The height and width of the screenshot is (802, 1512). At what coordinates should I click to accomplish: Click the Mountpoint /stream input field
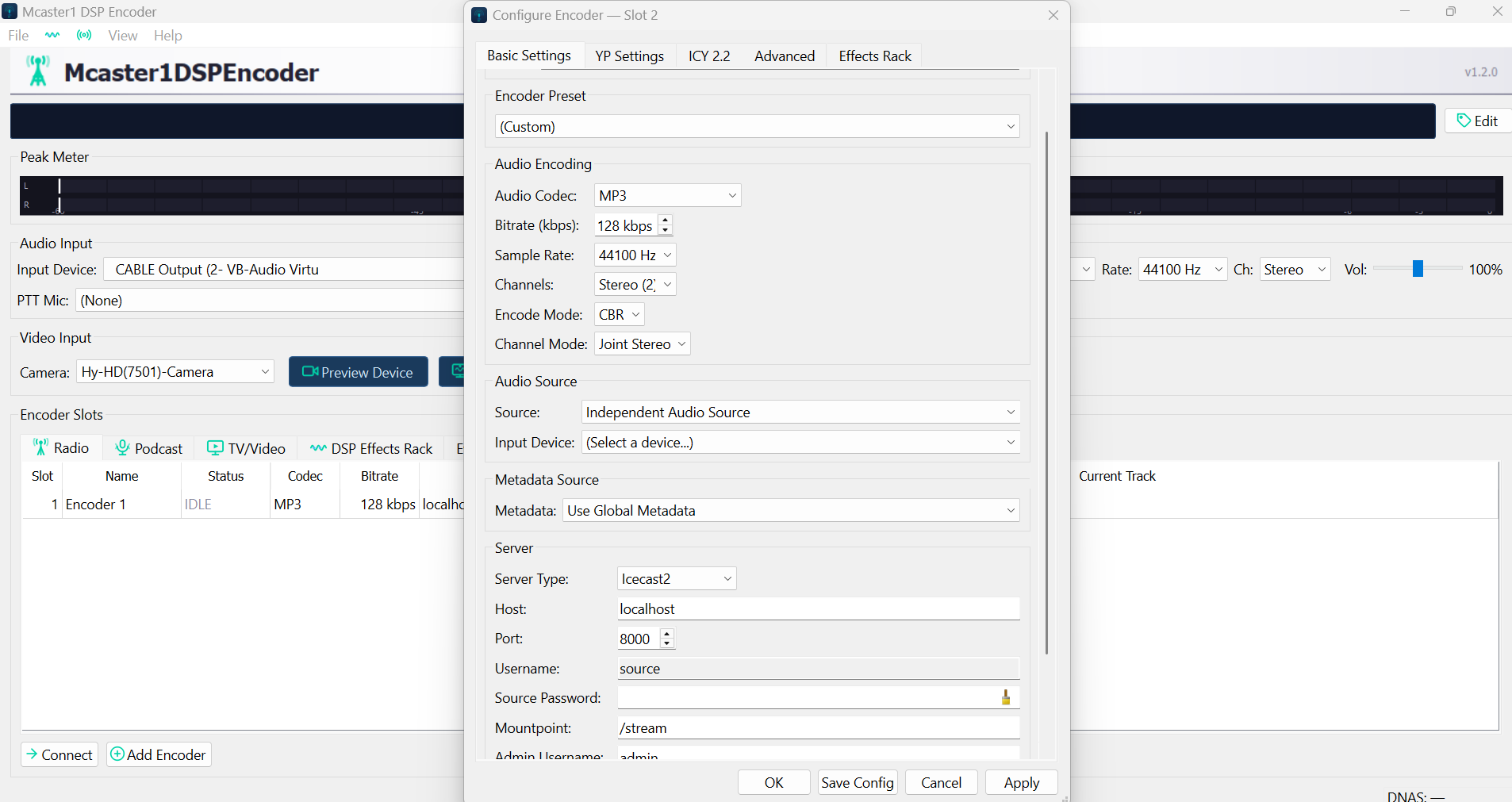point(817,727)
